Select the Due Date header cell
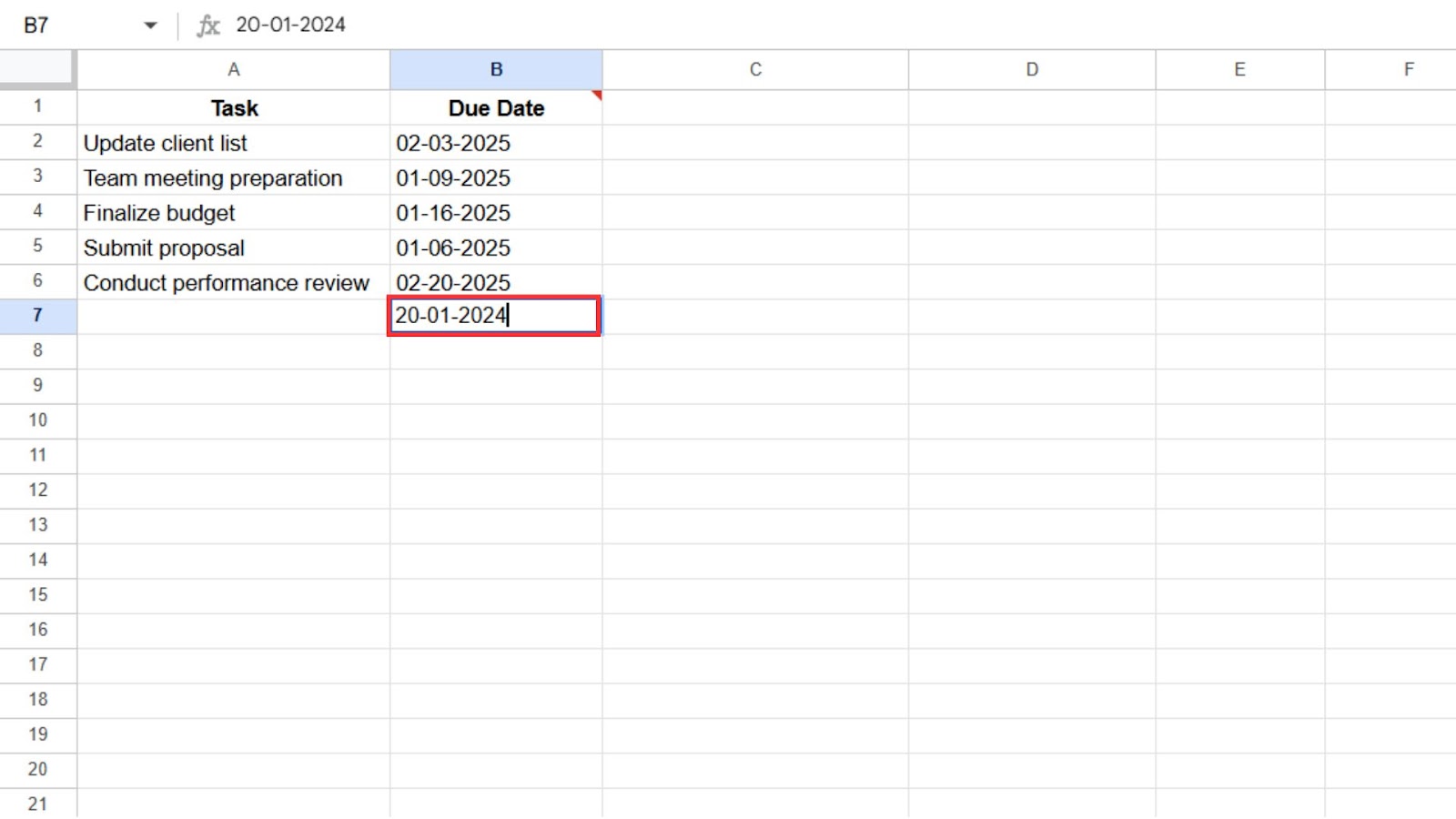 coord(496,107)
